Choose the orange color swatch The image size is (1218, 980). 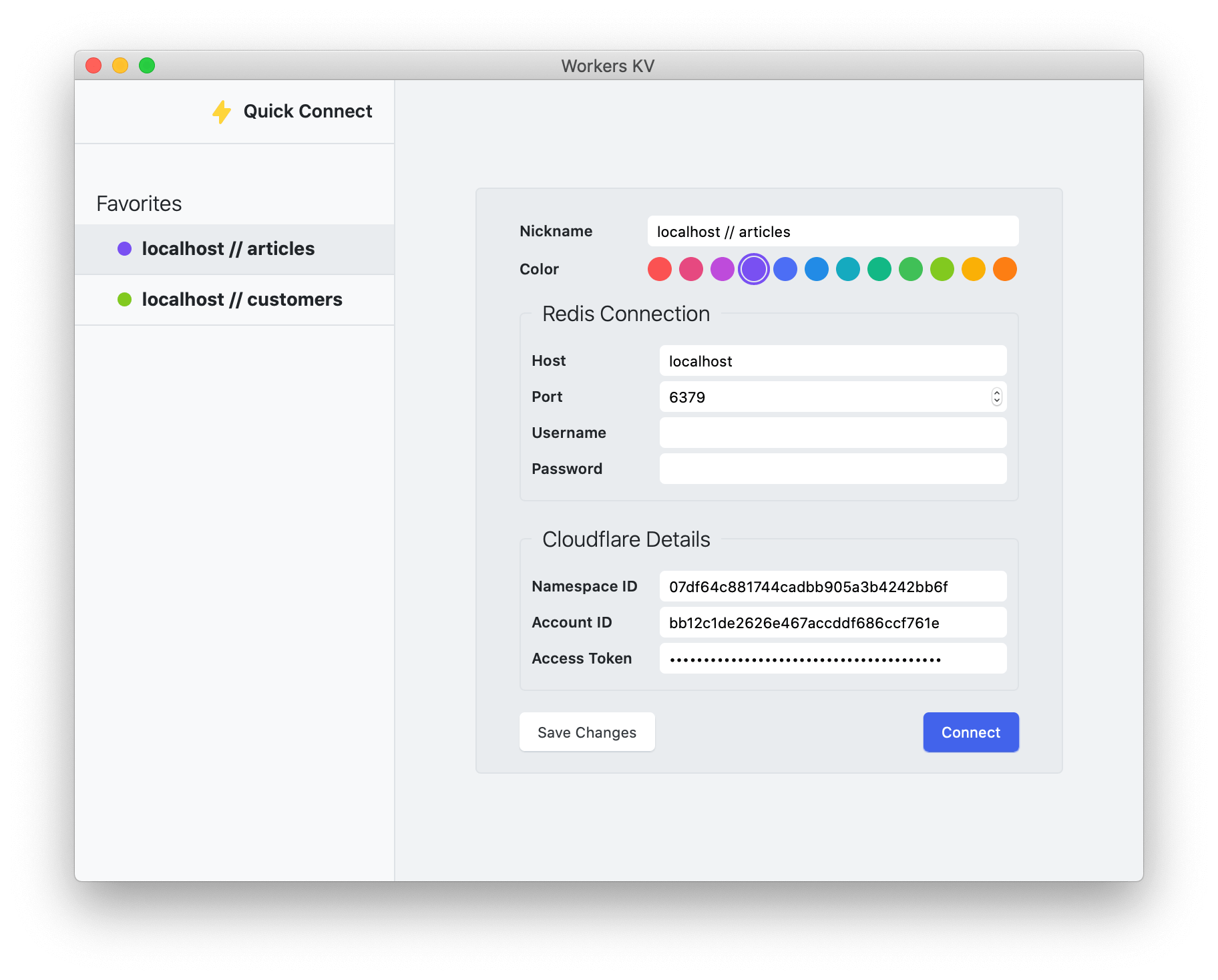[x=1004, y=269]
